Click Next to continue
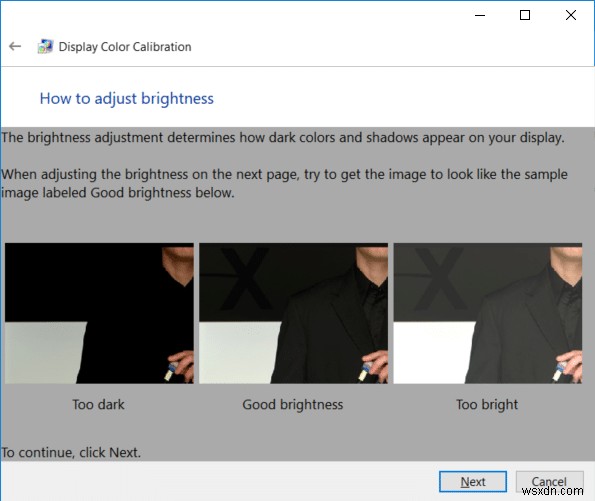Image resolution: width=595 pixels, height=501 pixels. (473, 482)
